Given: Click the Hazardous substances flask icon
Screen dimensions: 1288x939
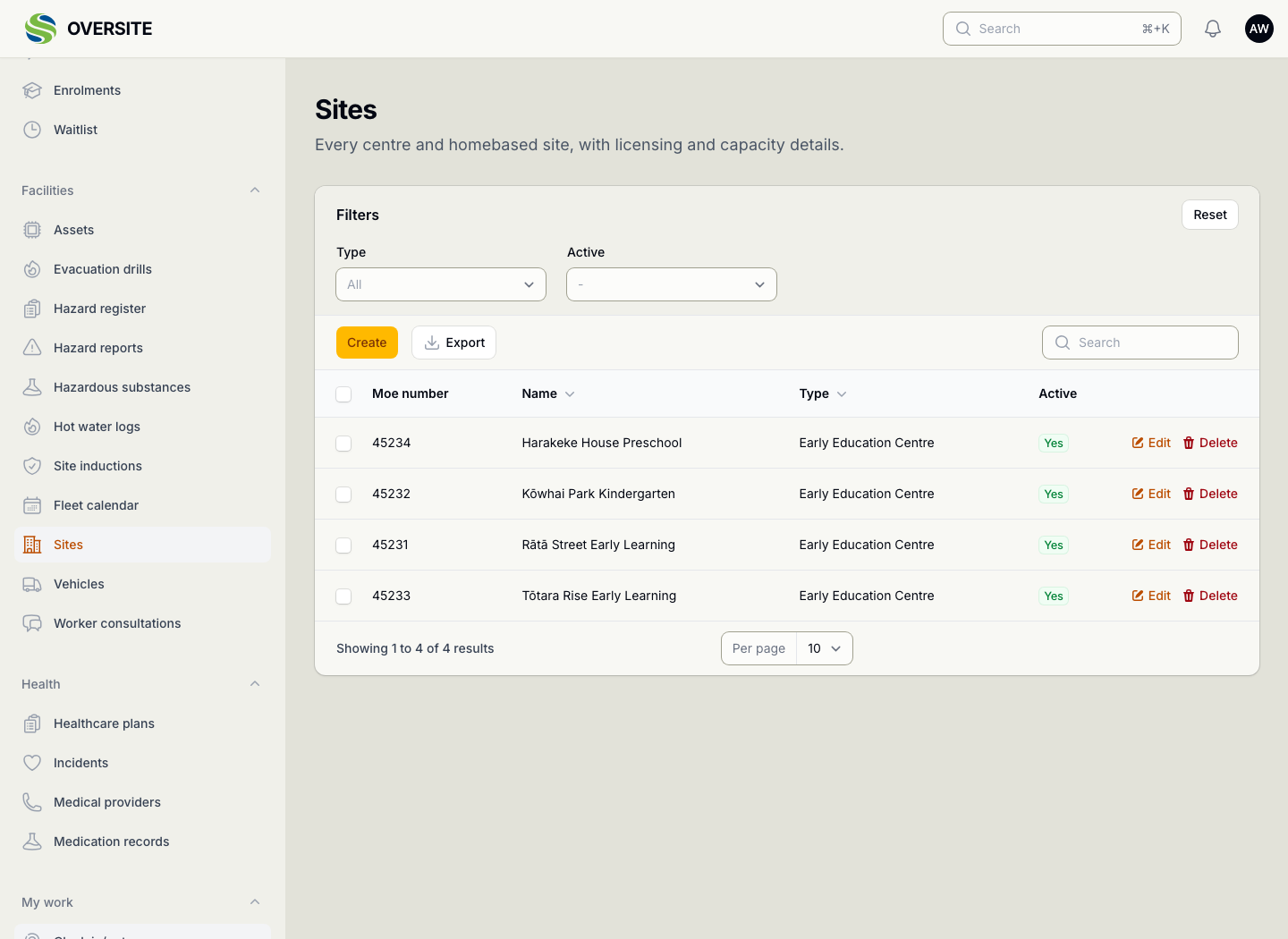Looking at the screenshot, I should tap(32, 387).
